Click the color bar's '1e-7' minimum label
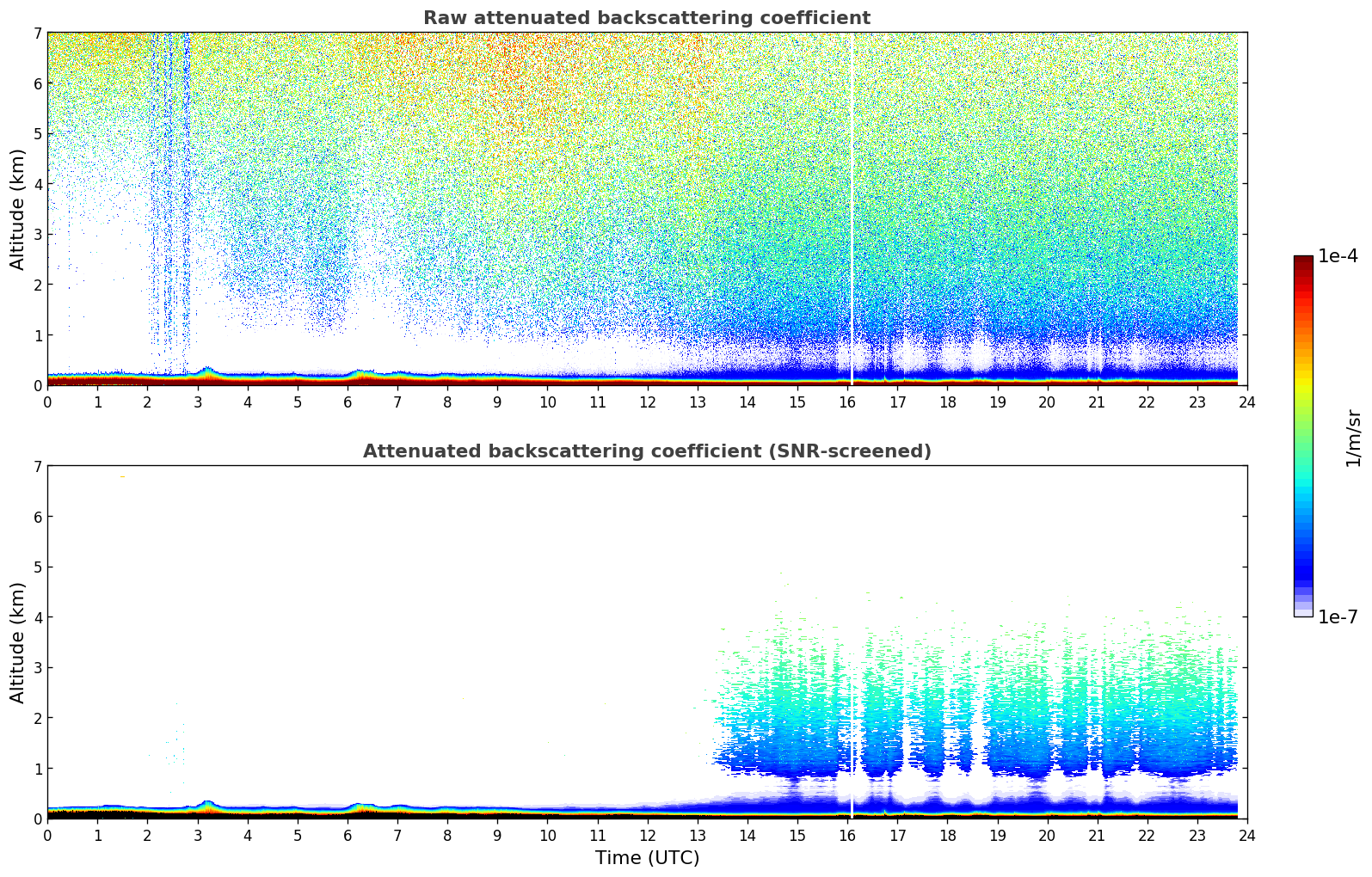1372x877 pixels. coord(1338,617)
